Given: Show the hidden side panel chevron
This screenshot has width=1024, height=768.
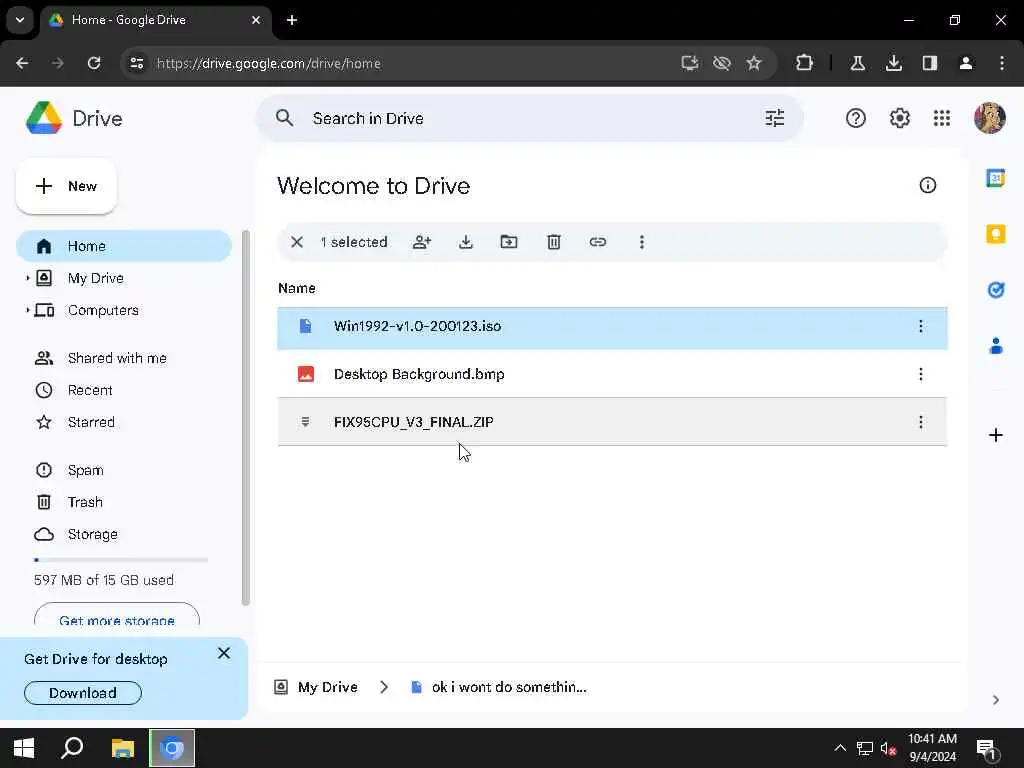Looking at the screenshot, I should pyautogui.click(x=995, y=700).
